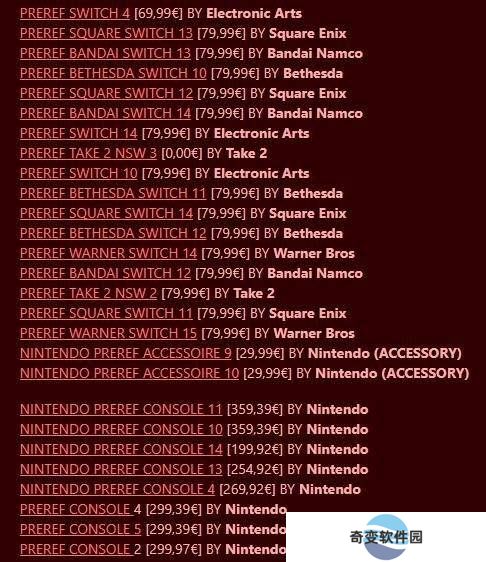This screenshot has height=562, width=486.
Task: Open PREREF TAKE 2 NSW 2 link
Action: pyautogui.click(x=88, y=294)
